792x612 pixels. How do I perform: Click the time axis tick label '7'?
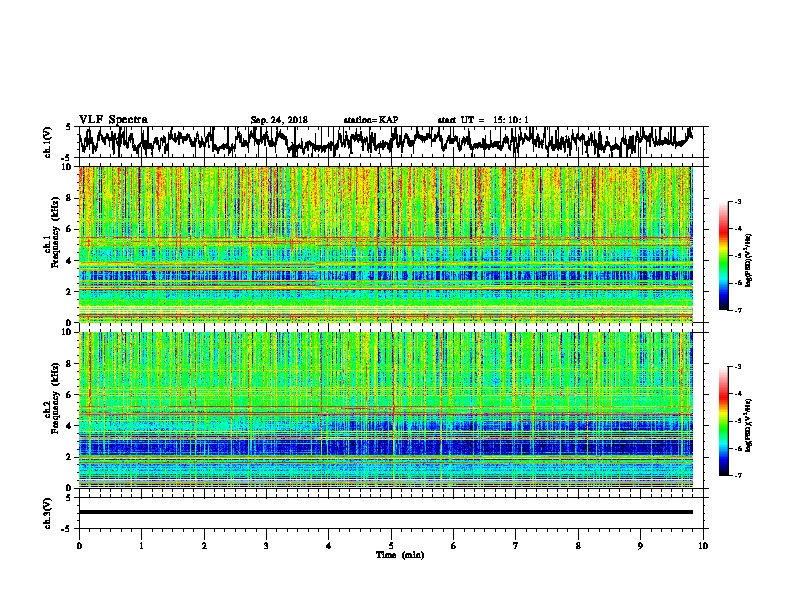[516, 546]
